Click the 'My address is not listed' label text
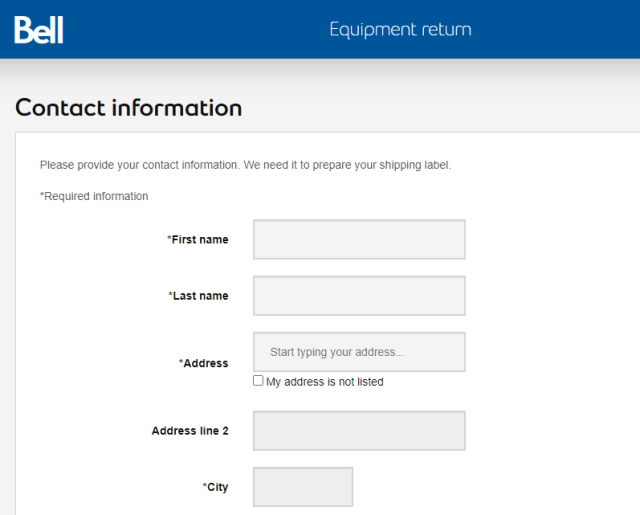640x515 pixels. 325,382
